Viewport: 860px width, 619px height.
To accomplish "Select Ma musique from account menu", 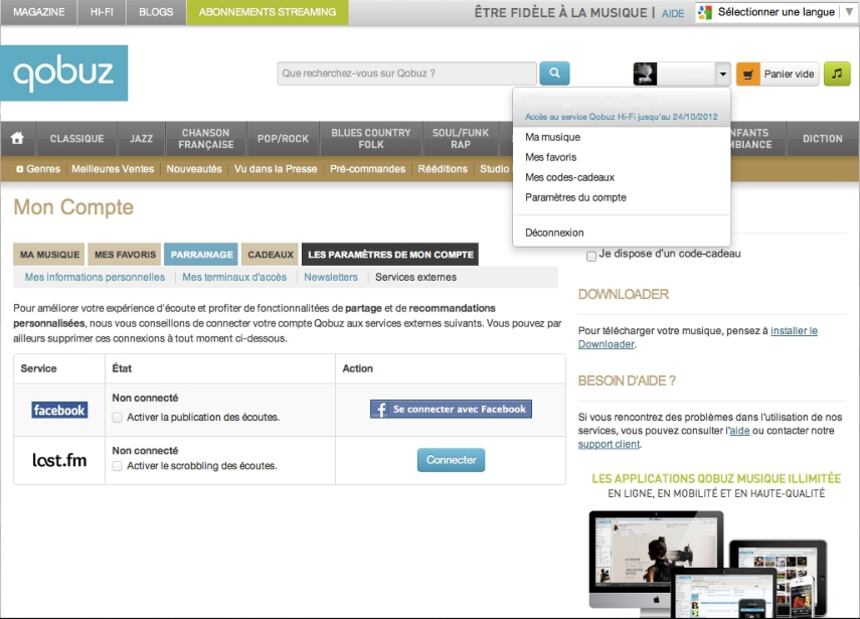I will [552, 137].
